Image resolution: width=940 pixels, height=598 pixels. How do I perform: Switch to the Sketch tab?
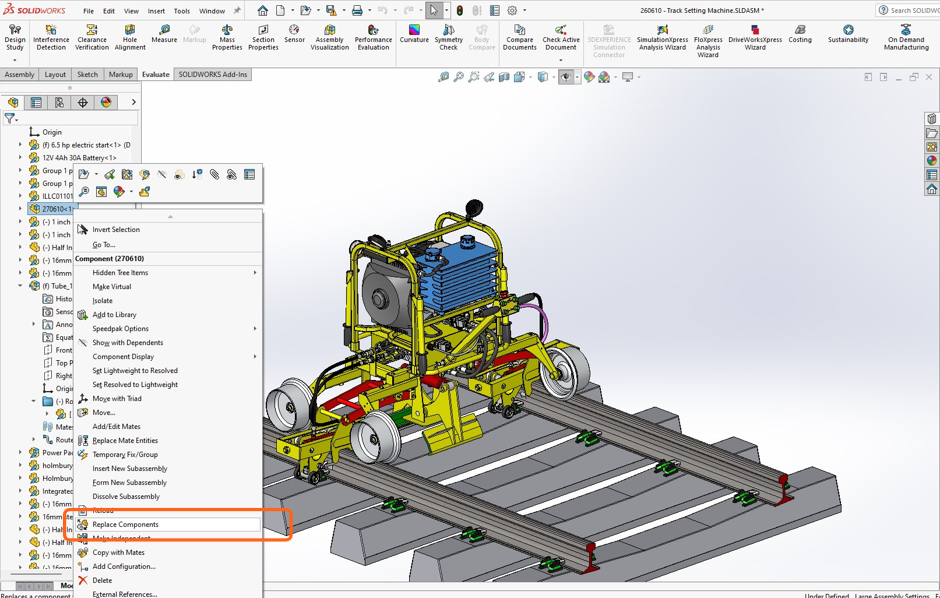tap(87, 75)
